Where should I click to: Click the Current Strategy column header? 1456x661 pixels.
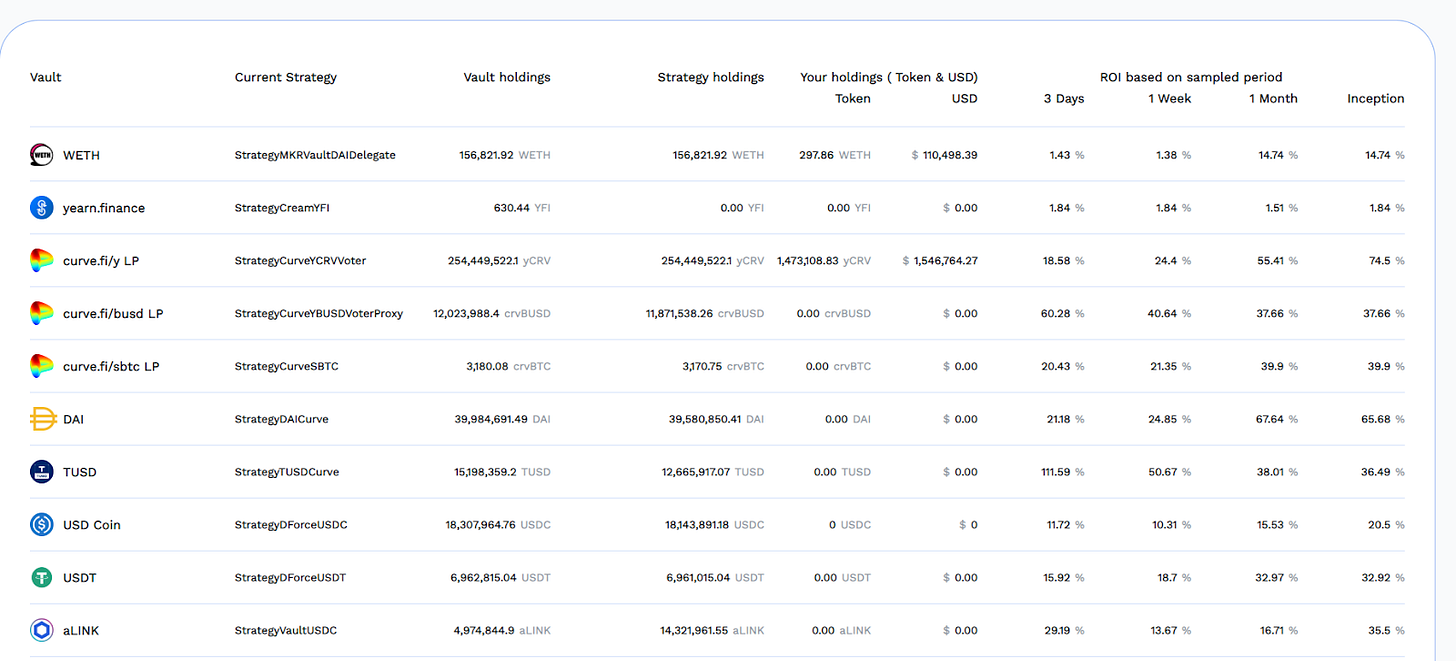tap(286, 77)
